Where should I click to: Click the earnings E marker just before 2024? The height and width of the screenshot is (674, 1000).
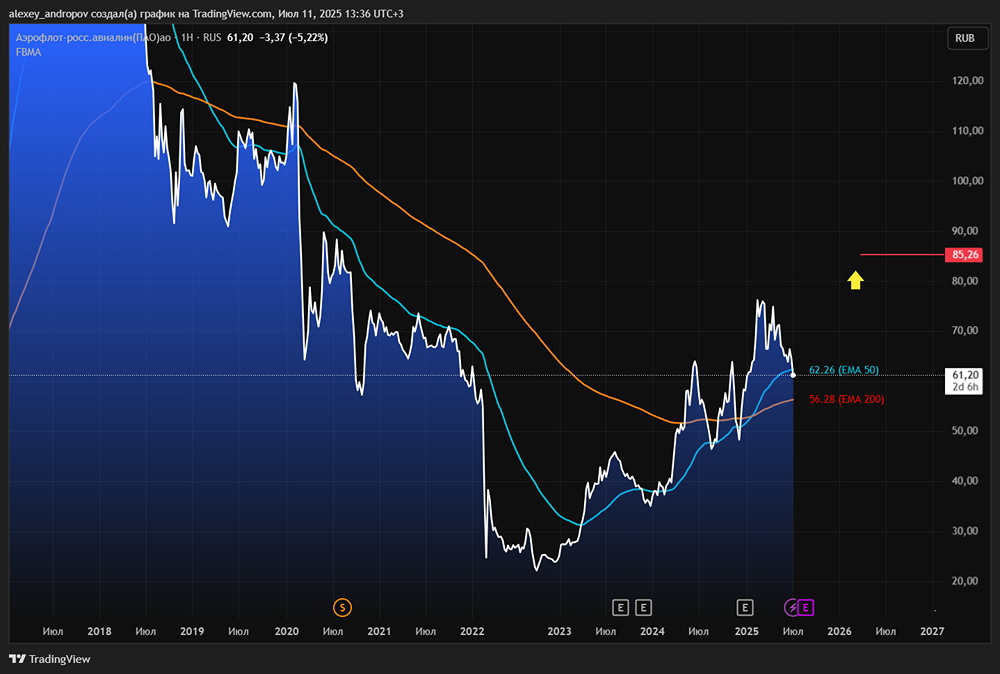pyautogui.click(x=643, y=608)
